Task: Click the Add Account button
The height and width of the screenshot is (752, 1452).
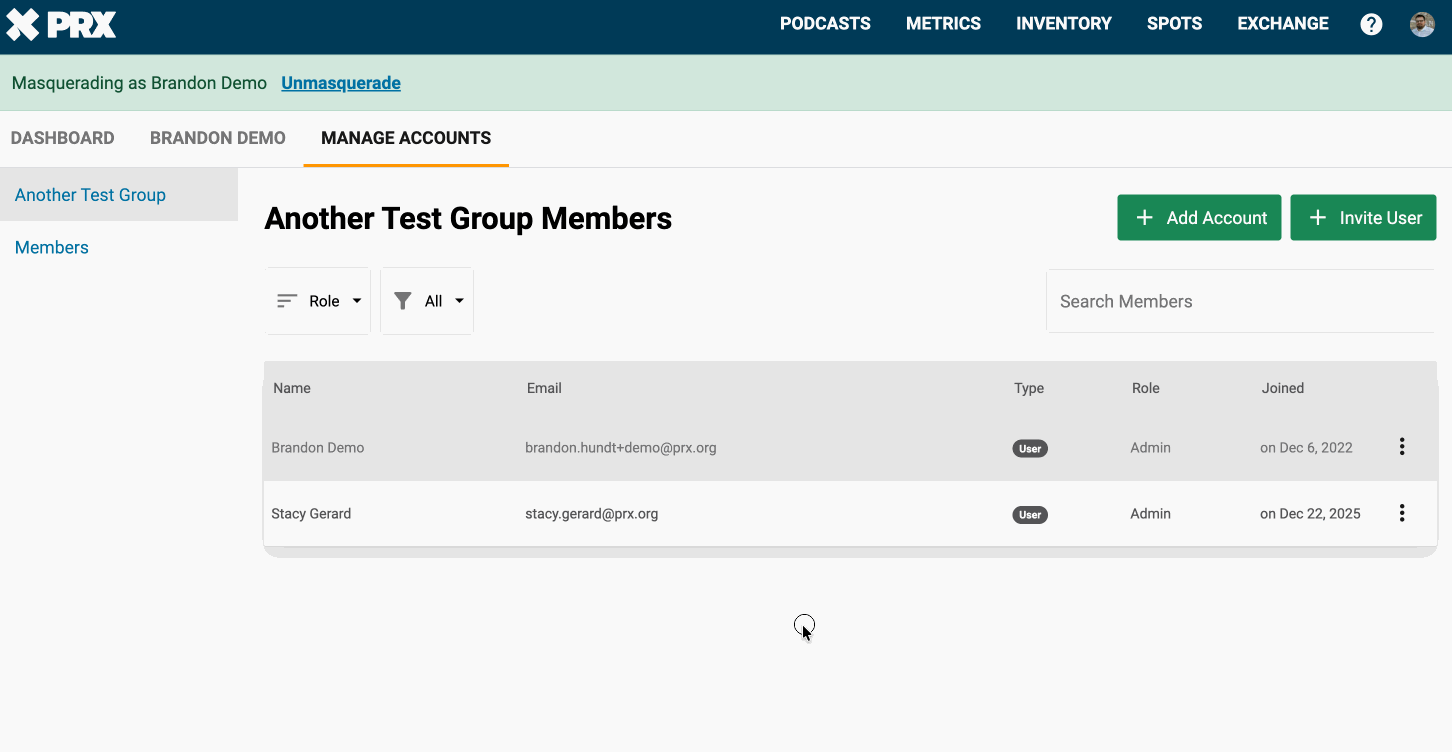Action: tap(1199, 218)
